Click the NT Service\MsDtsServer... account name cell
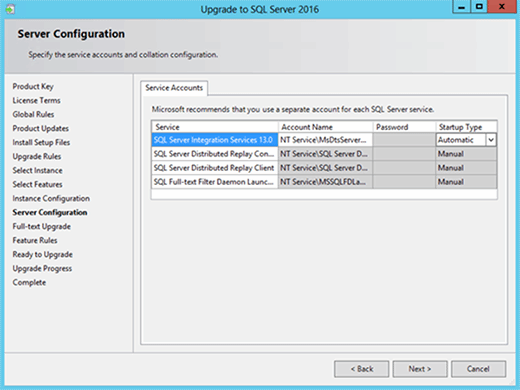 (325, 140)
